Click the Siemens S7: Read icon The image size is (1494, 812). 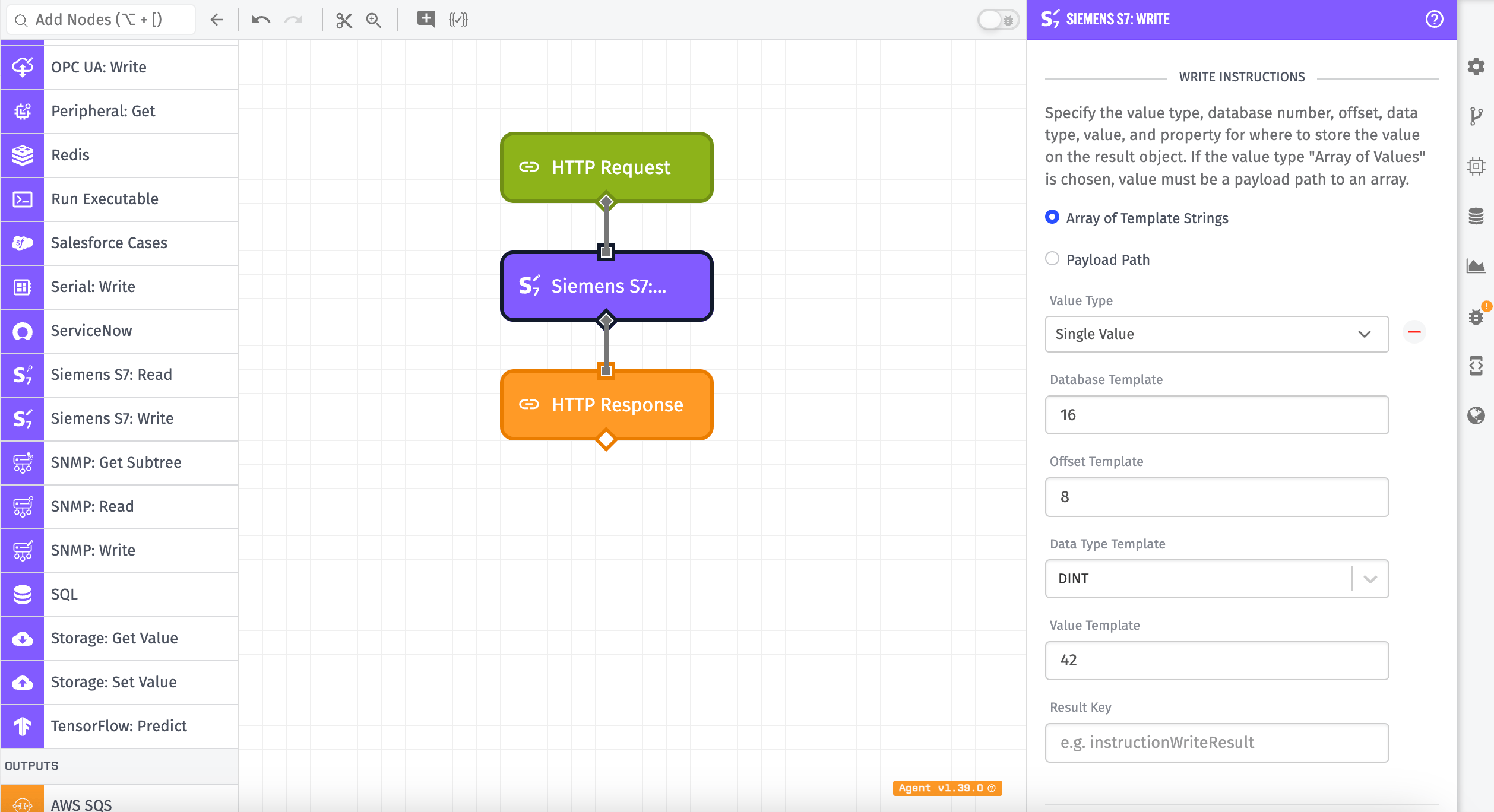(x=23, y=375)
